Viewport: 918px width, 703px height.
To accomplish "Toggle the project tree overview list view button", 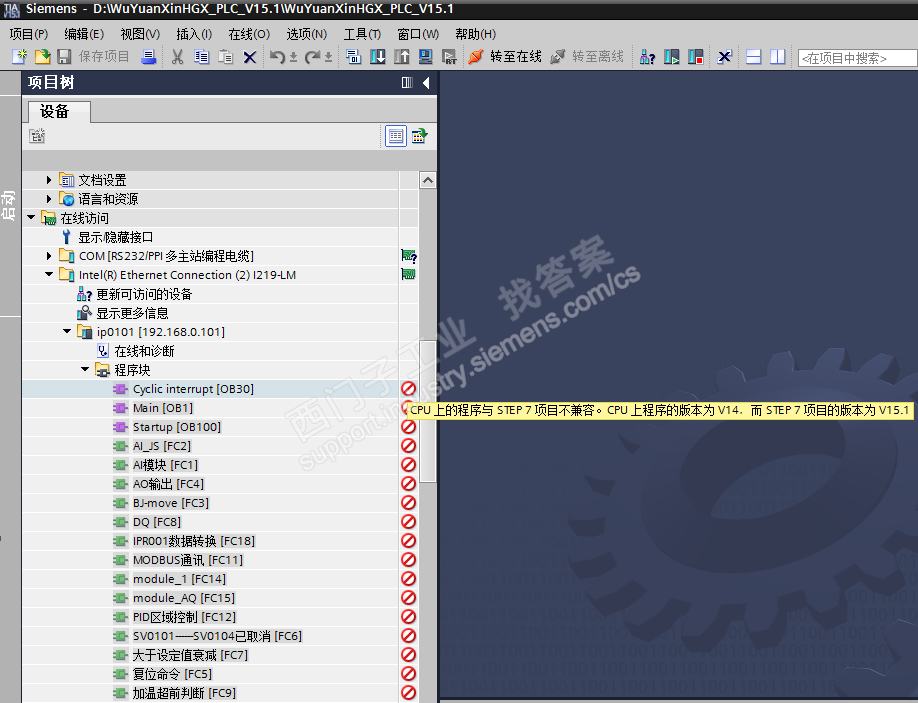I will (396, 136).
